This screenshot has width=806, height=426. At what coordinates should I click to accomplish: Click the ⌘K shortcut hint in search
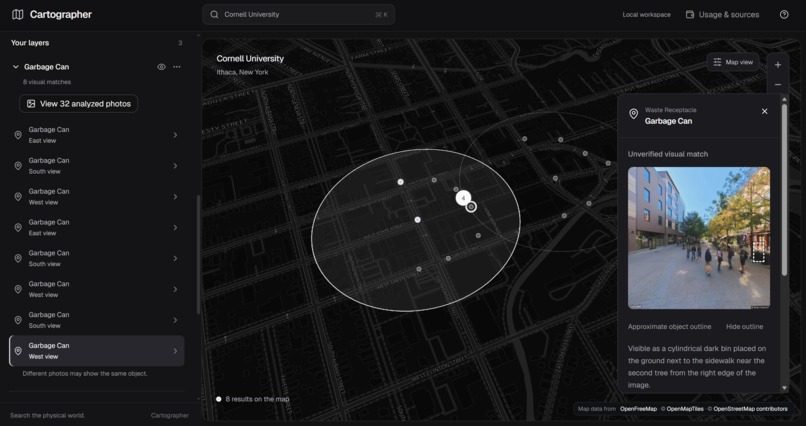[x=381, y=14]
